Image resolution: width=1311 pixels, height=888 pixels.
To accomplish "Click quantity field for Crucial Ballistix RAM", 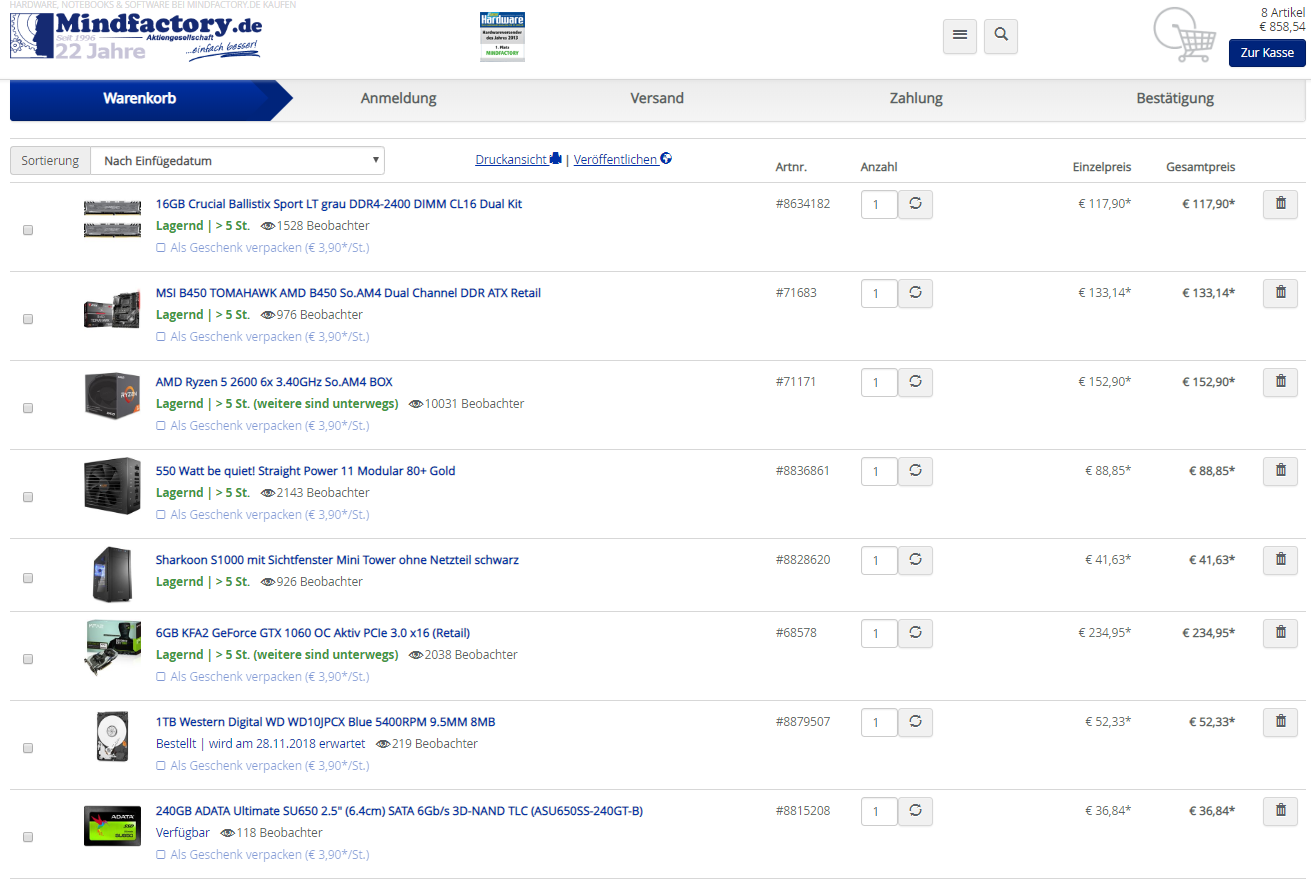I will pos(879,205).
